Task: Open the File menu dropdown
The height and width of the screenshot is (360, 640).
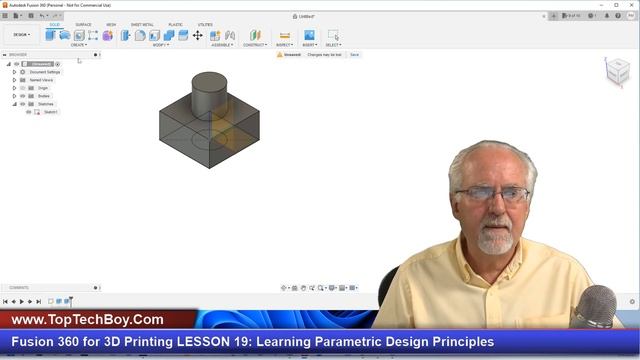Action: (x=18, y=16)
